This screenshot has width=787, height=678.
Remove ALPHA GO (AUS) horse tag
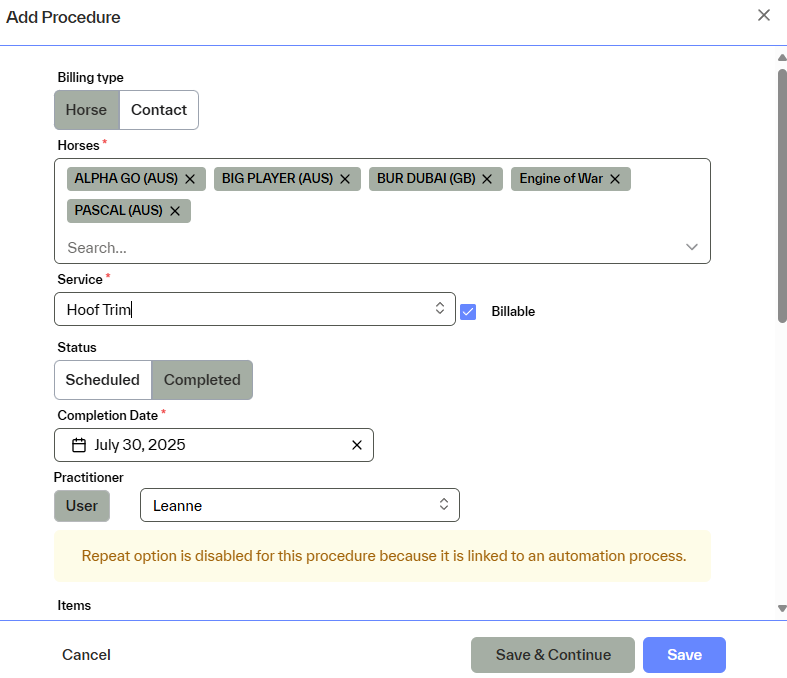190,179
